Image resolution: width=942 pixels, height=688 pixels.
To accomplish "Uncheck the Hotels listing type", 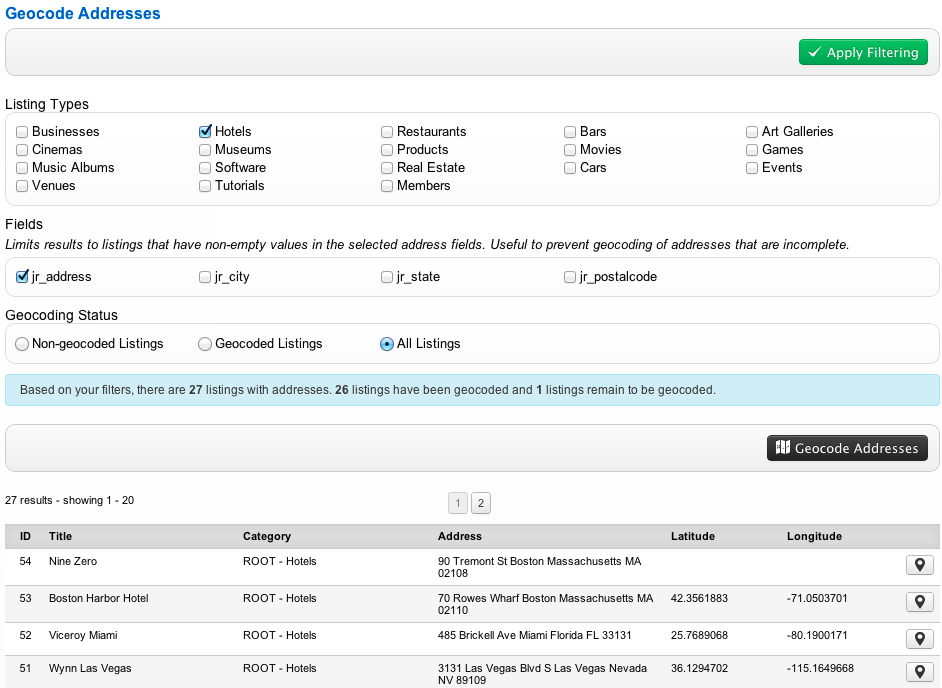I will pos(205,131).
